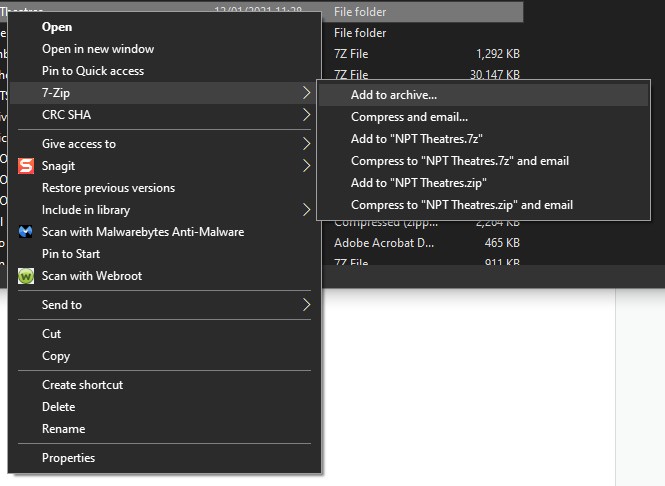665x486 pixels.
Task: Click the 465 KB size cell
Action: (x=502, y=243)
